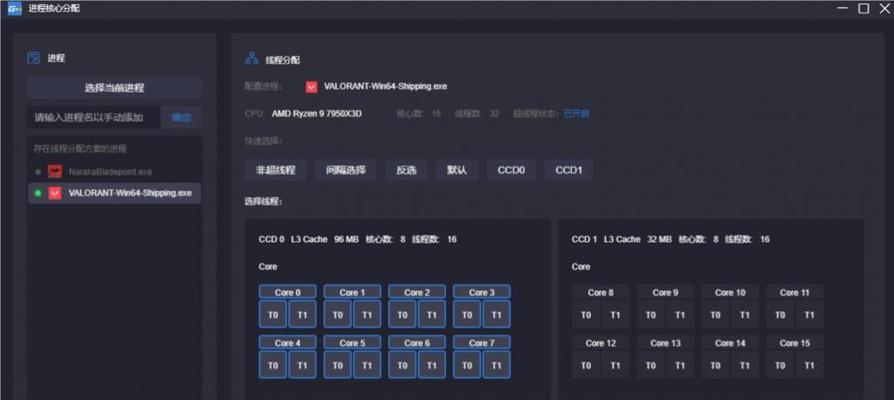Toggle the Core 4 header
This screenshot has height=400, width=894.
[287, 343]
